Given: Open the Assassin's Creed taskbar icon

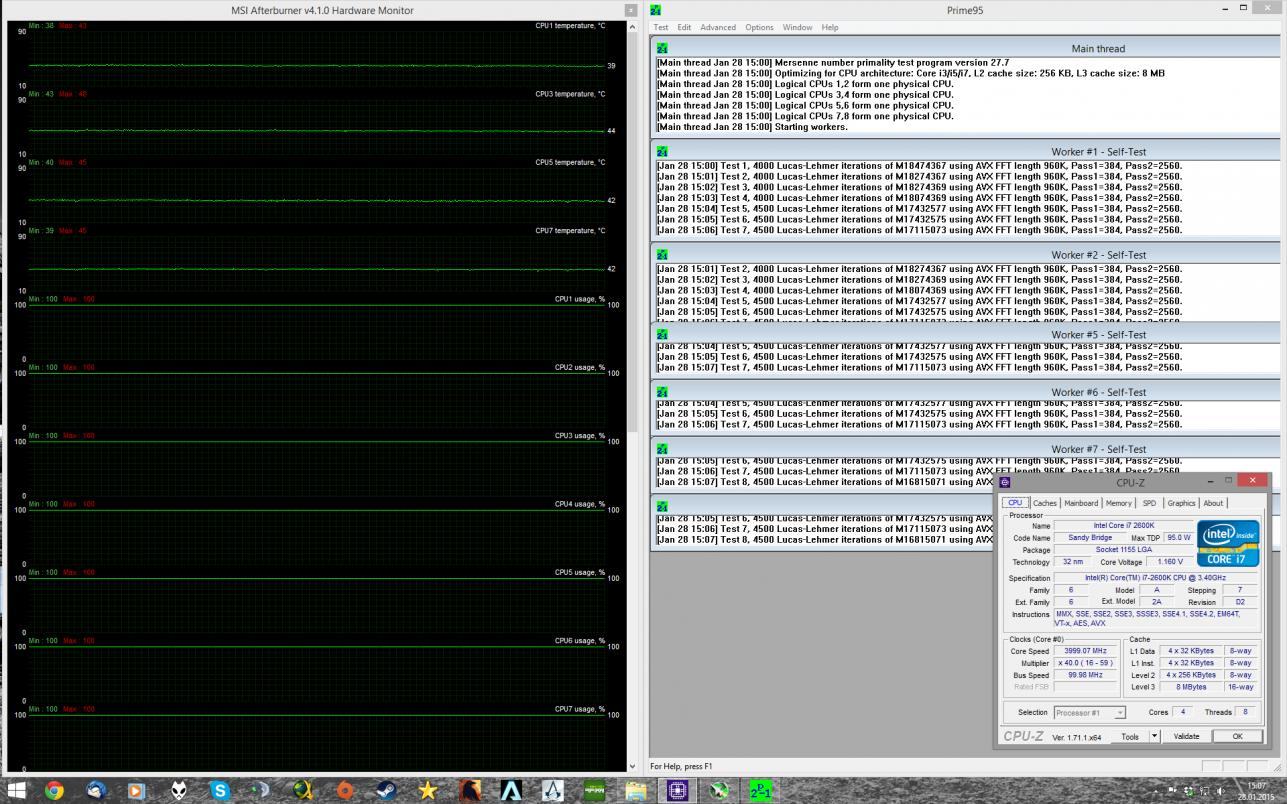Looking at the screenshot, I should click(553, 790).
